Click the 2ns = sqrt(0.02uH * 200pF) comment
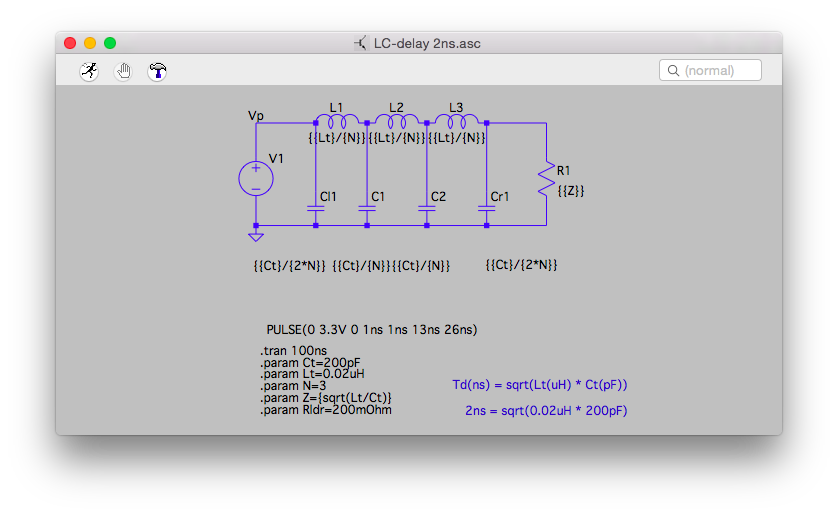 (546, 410)
